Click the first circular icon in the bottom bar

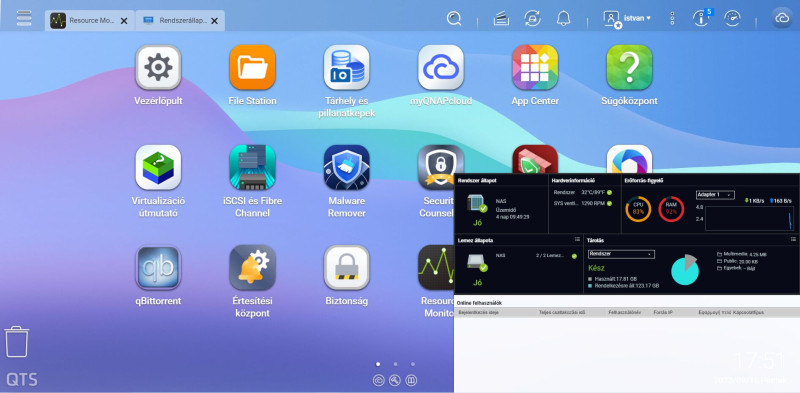pos(379,380)
